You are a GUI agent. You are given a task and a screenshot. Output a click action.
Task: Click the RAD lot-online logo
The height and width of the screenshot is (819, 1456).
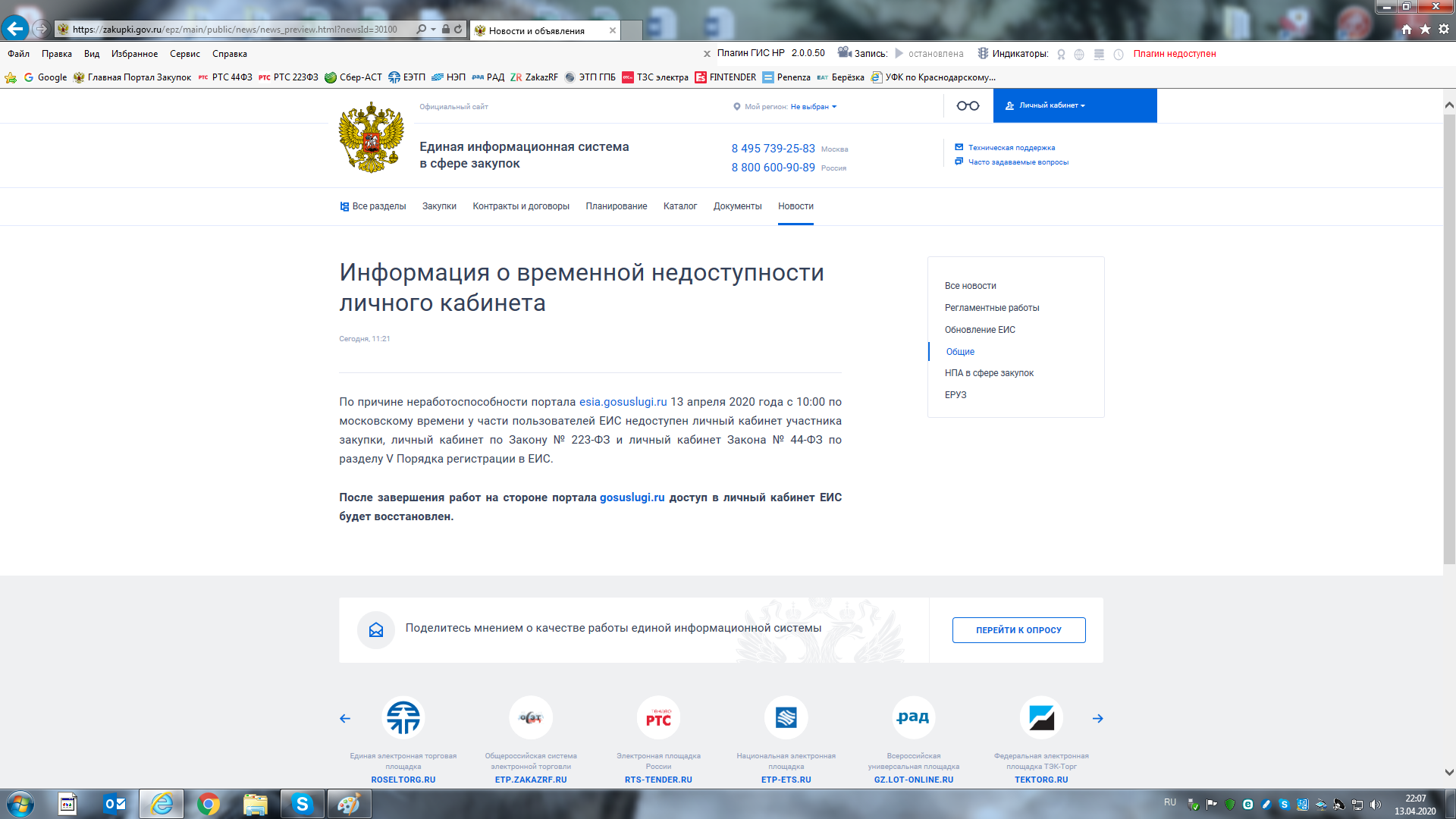pyautogui.click(x=913, y=717)
